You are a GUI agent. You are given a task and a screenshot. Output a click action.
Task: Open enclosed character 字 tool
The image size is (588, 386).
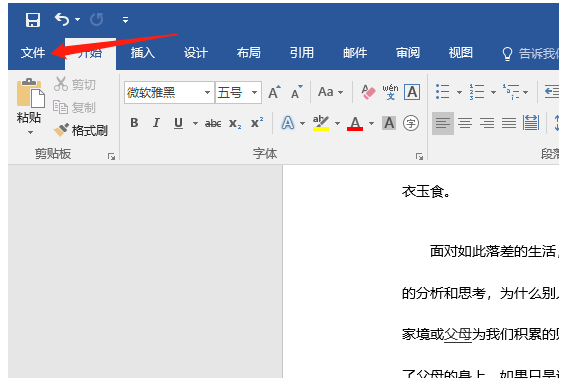point(411,123)
